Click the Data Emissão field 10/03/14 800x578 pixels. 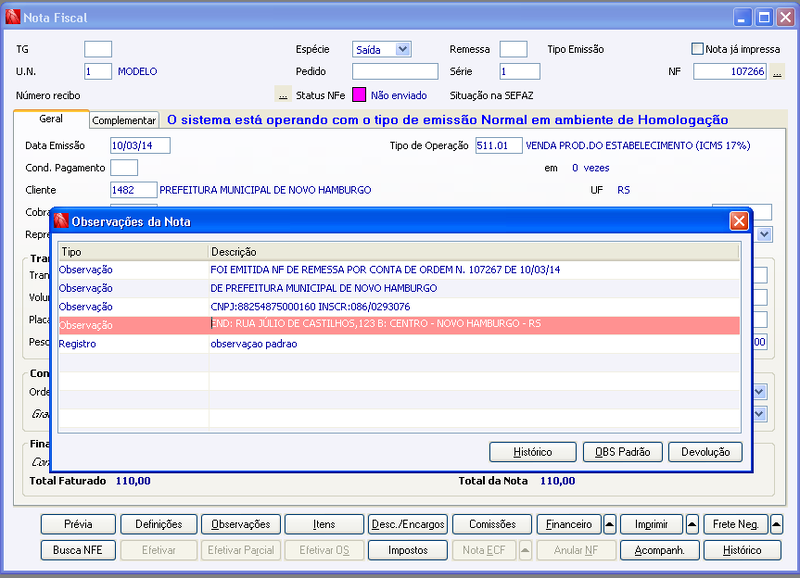click(140, 145)
